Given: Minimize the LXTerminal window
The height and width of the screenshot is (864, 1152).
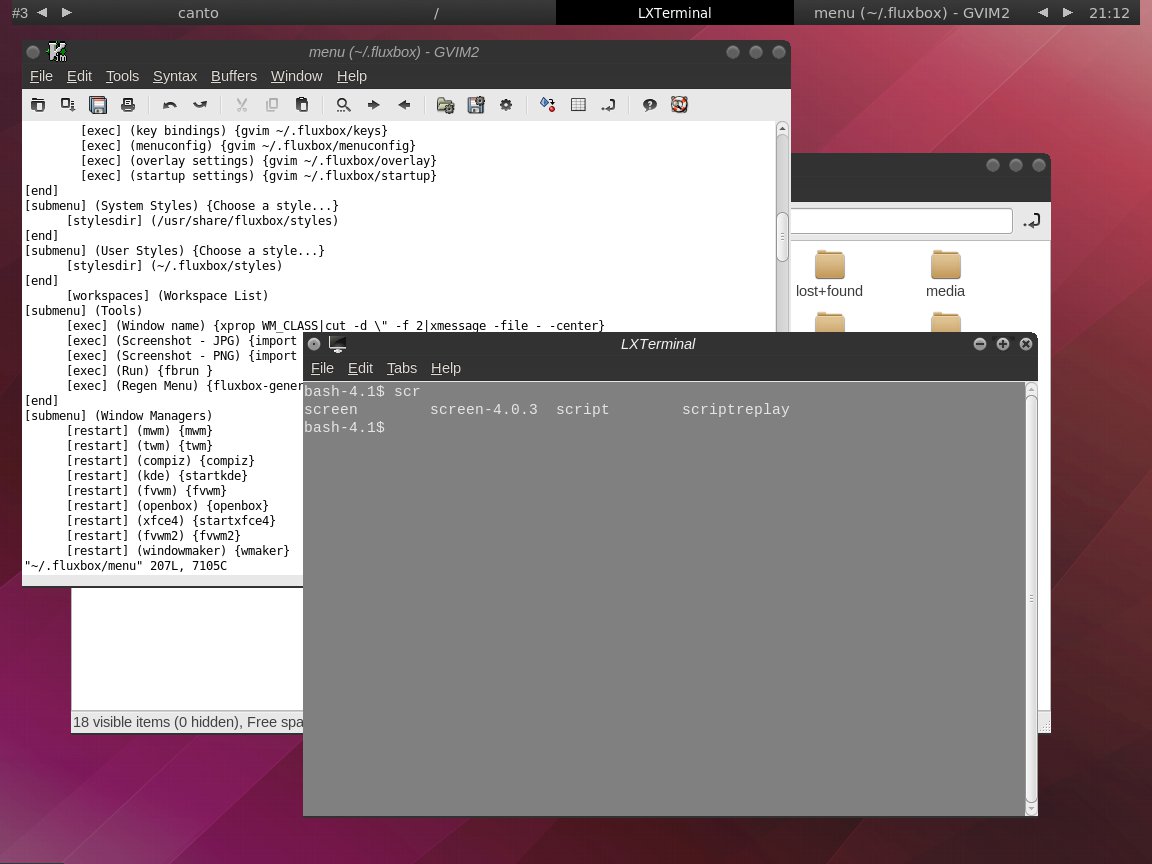Looking at the screenshot, I should pyautogui.click(x=979, y=344).
